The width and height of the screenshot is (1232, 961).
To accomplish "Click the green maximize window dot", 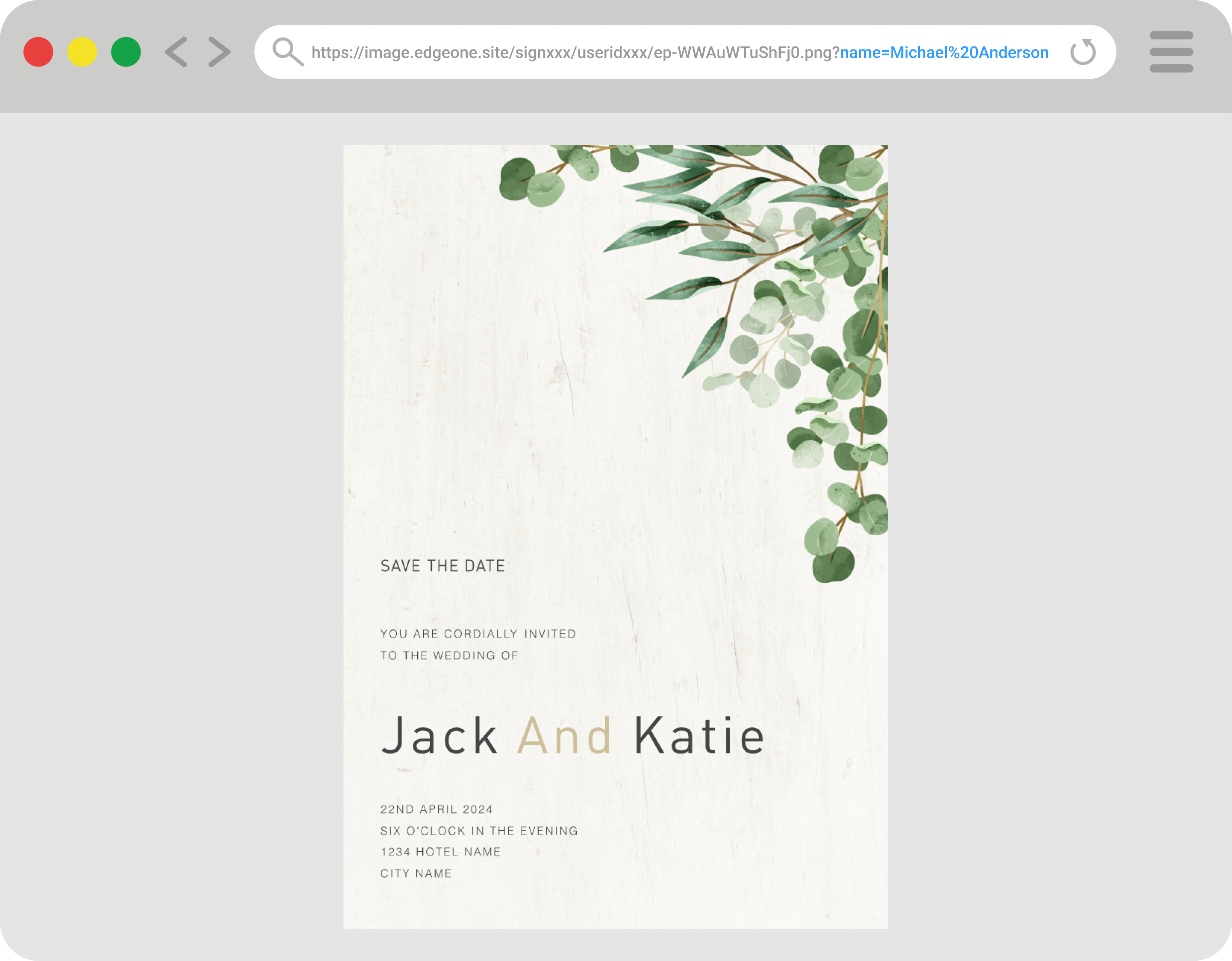I will tap(126, 52).
